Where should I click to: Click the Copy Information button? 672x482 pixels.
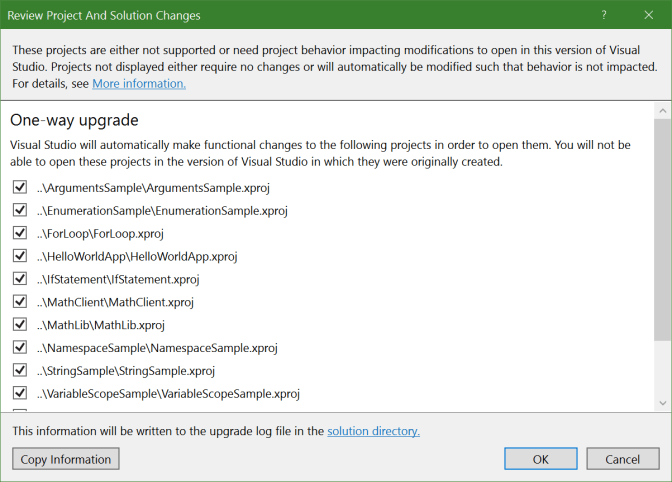coord(66,459)
